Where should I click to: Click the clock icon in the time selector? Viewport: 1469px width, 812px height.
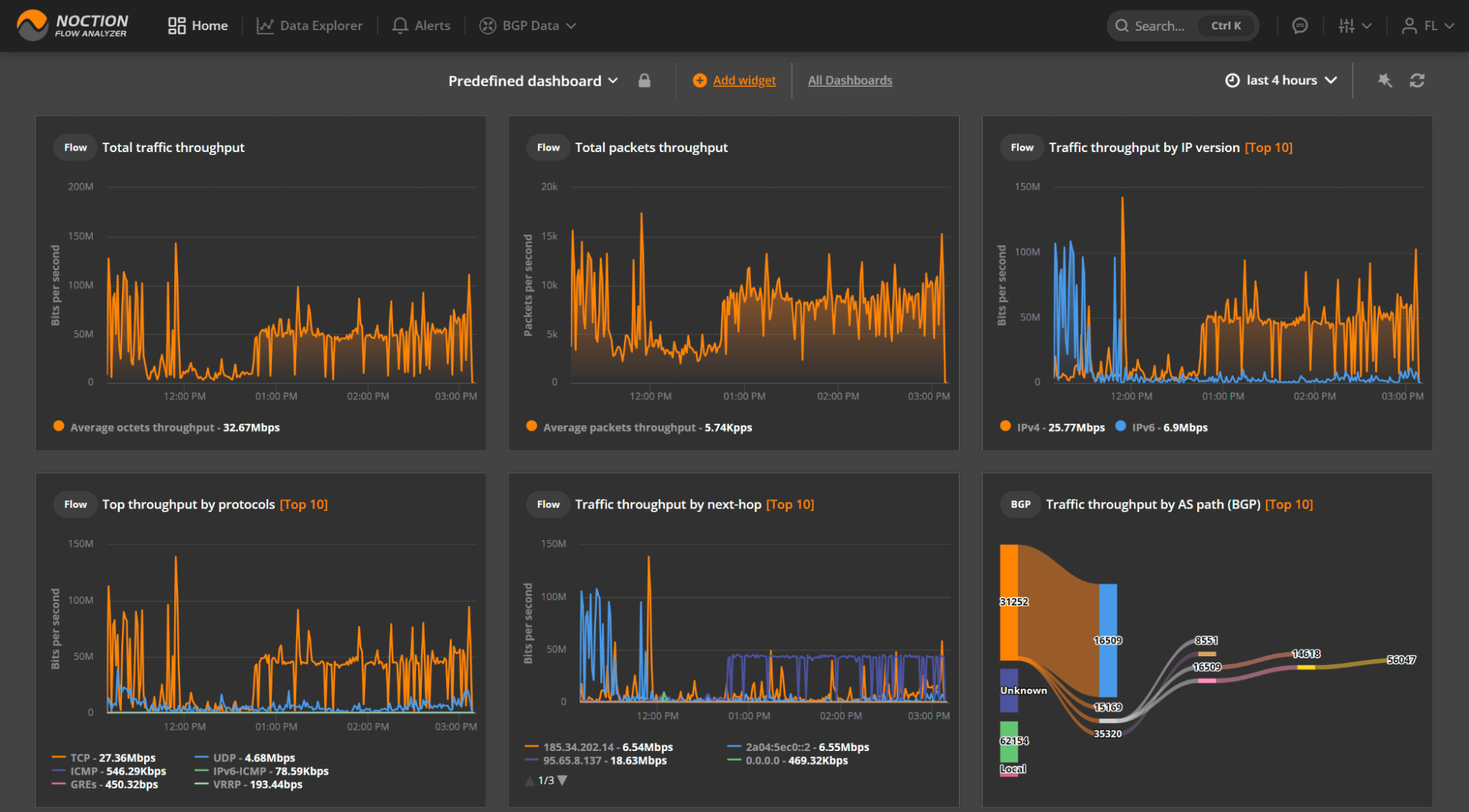click(x=1232, y=80)
